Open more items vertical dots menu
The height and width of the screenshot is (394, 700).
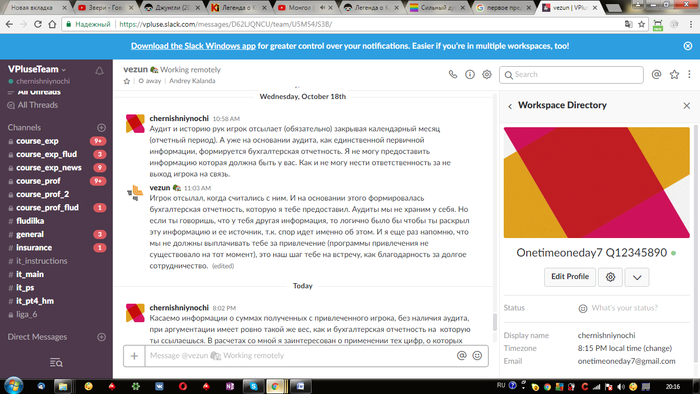(689, 75)
